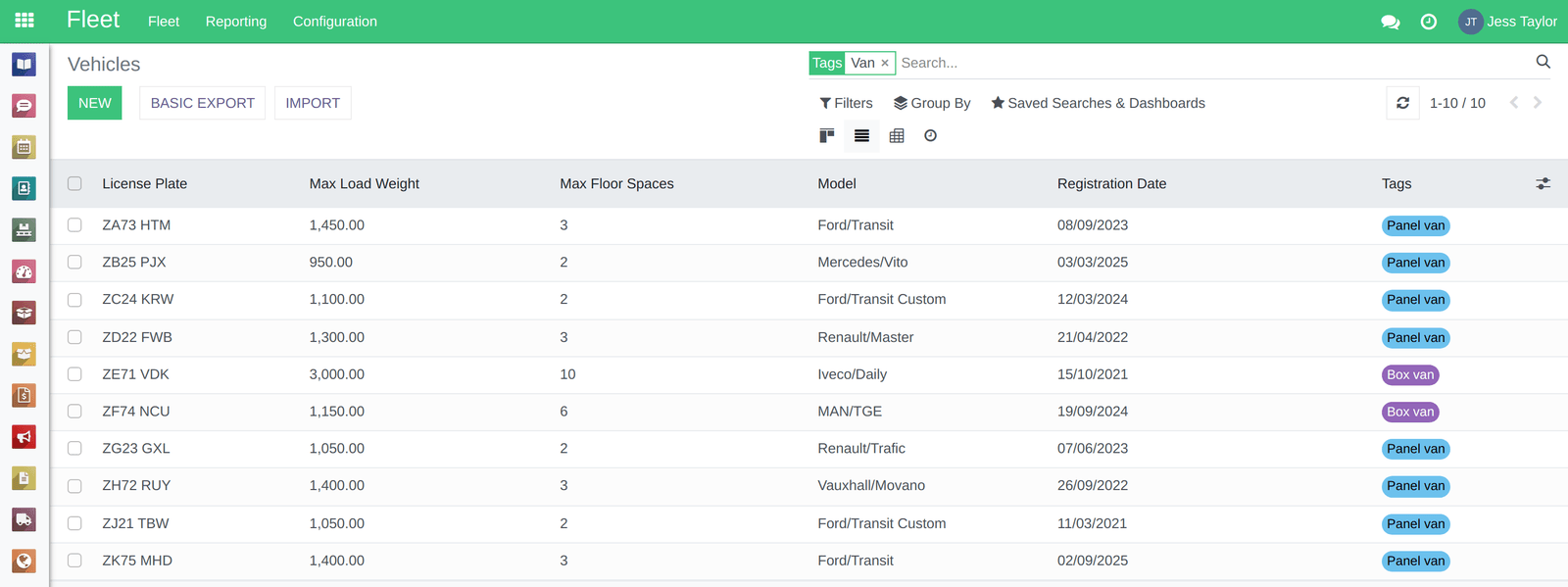The width and height of the screenshot is (1568, 587).
Task: Open the green pallet app in sidebar
Action: point(24,230)
